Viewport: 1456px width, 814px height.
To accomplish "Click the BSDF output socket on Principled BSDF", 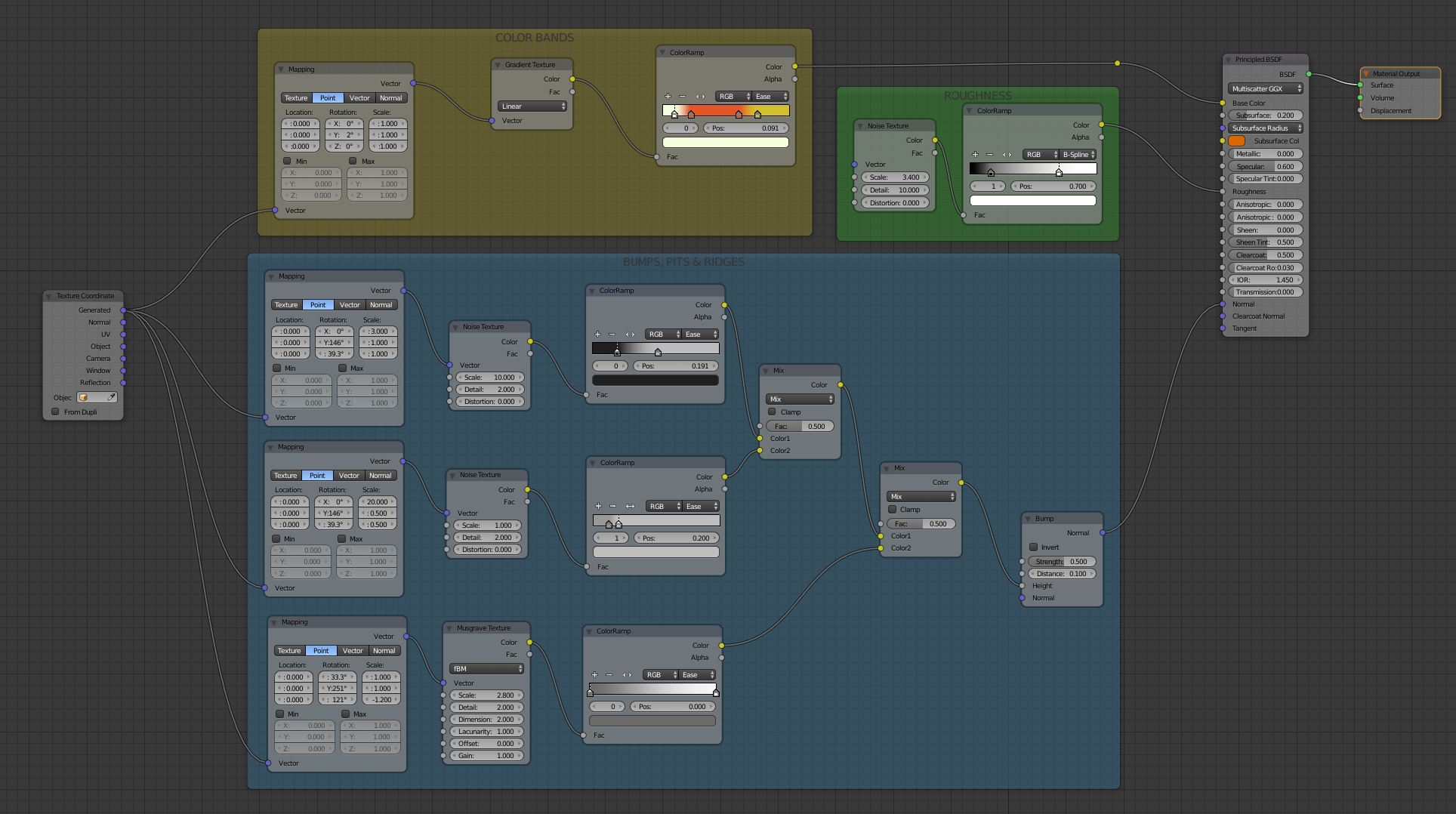I will 1309,75.
